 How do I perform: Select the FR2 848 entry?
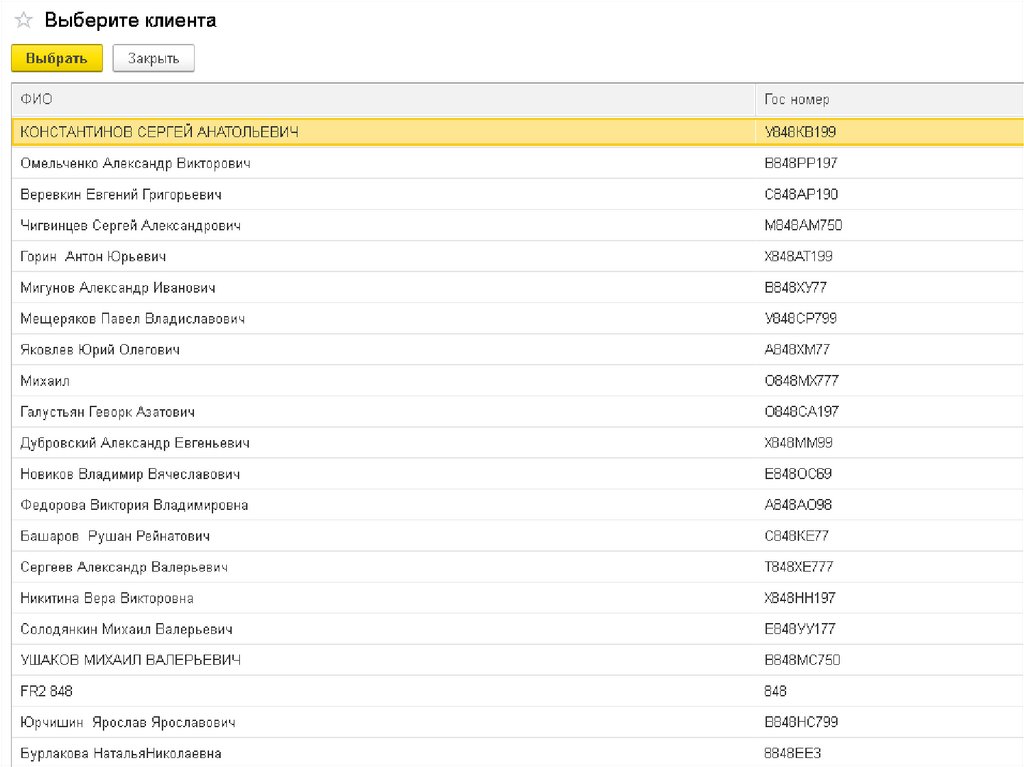(x=46, y=691)
